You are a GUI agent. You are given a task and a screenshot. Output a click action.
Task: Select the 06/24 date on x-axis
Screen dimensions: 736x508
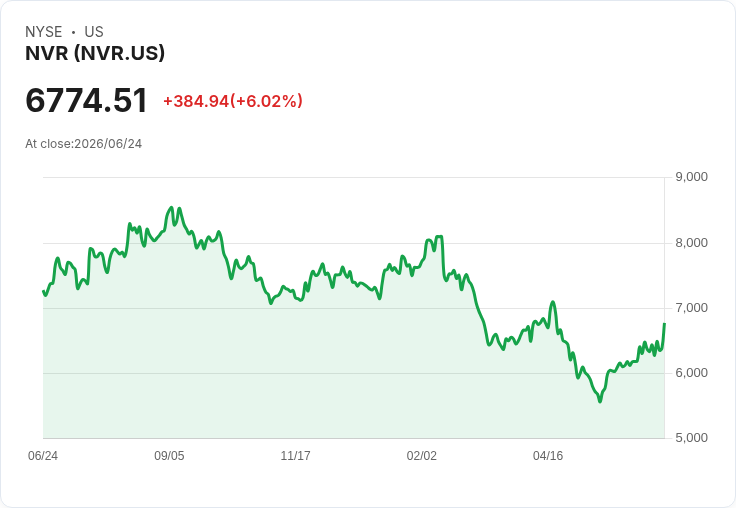tap(43, 455)
